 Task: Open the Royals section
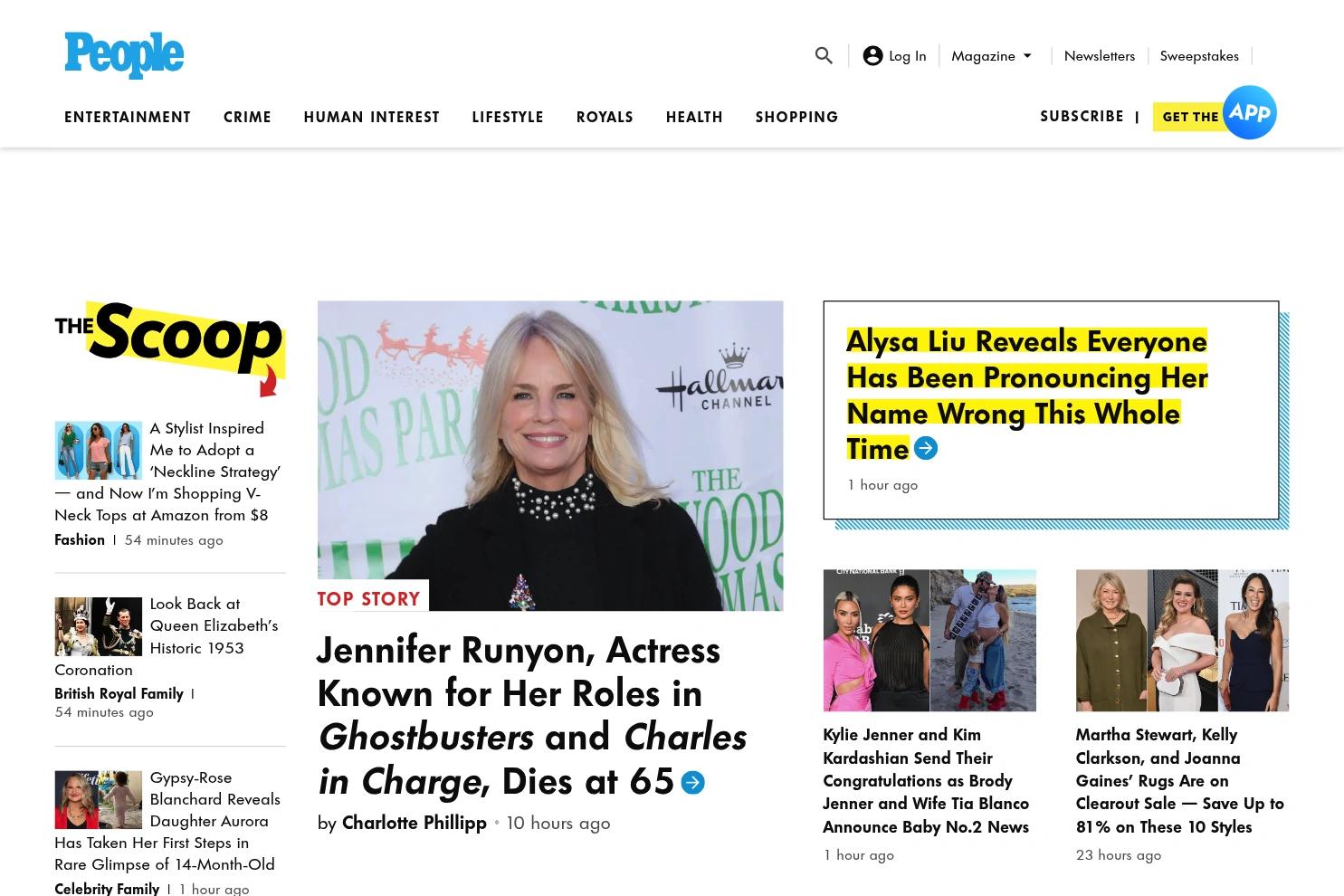[605, 117]
